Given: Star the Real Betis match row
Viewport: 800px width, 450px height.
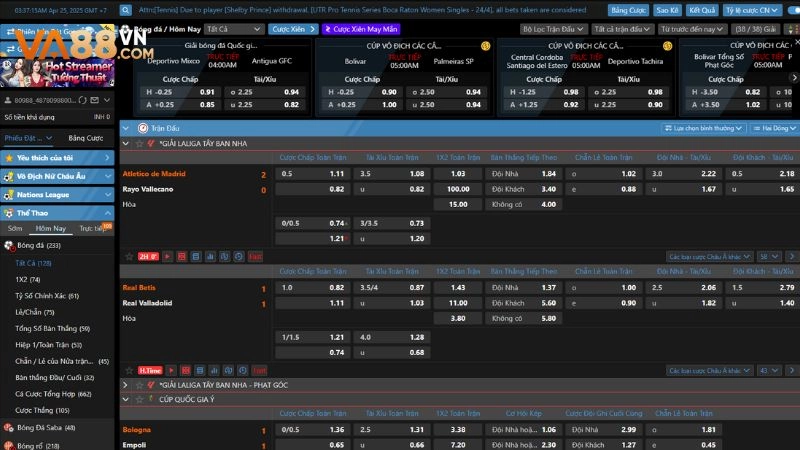Looking at the screenshot, I should [x=129, y=370].
